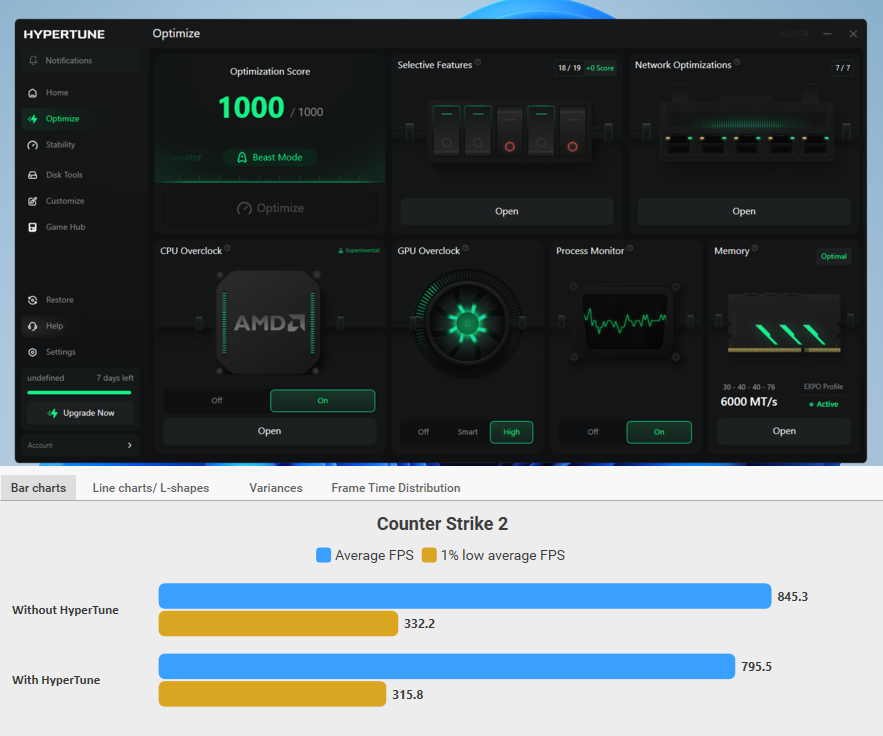The image size is (883, 736).
Task: Click Memory info icon
Action: (x=755, y=248)
